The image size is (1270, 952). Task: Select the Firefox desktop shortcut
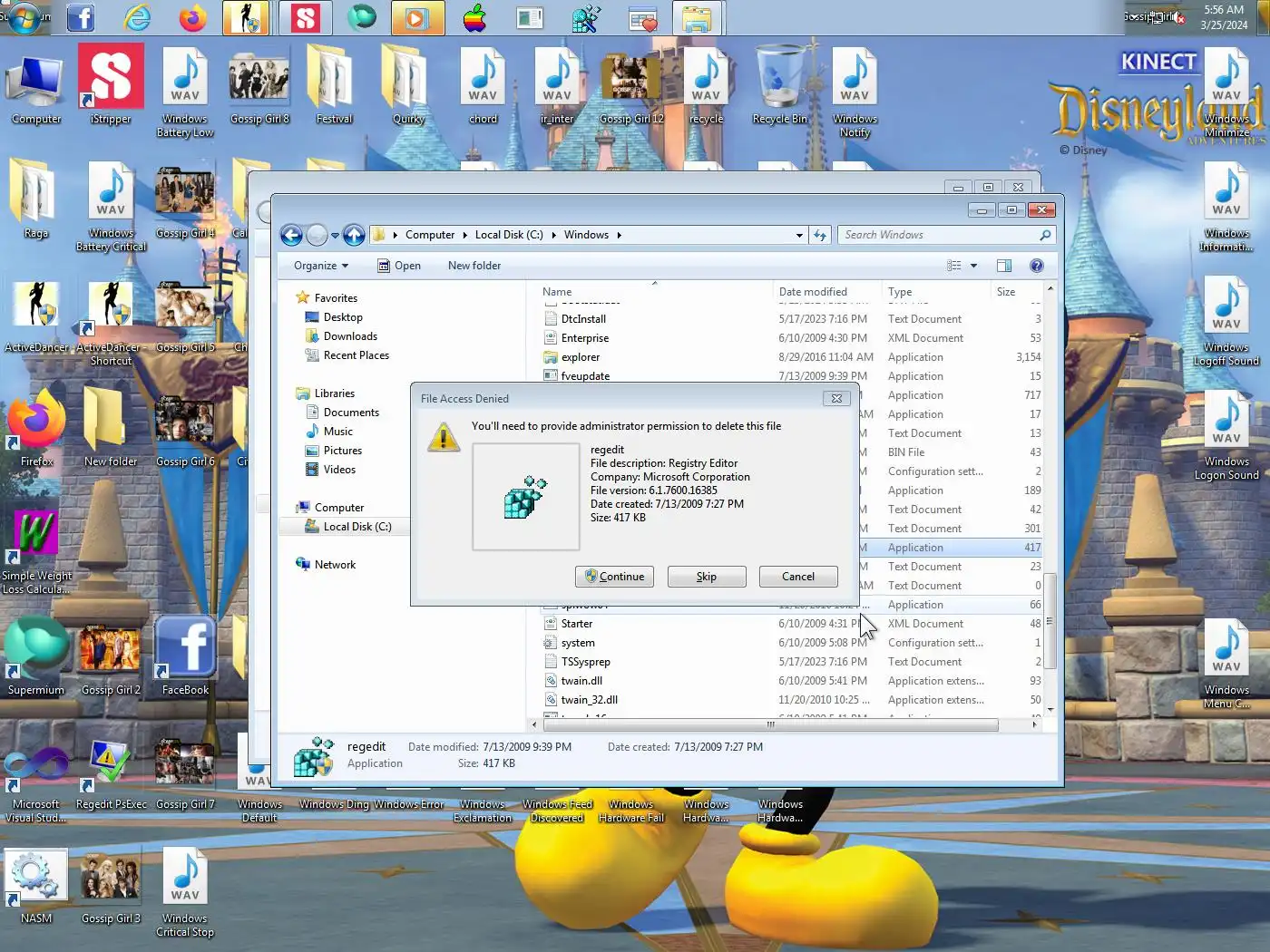pyautogui.click(x=36, y=428)
